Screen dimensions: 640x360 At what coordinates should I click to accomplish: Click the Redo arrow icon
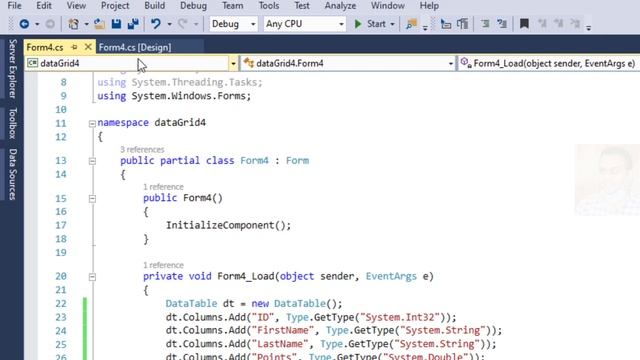pos(182,24)
